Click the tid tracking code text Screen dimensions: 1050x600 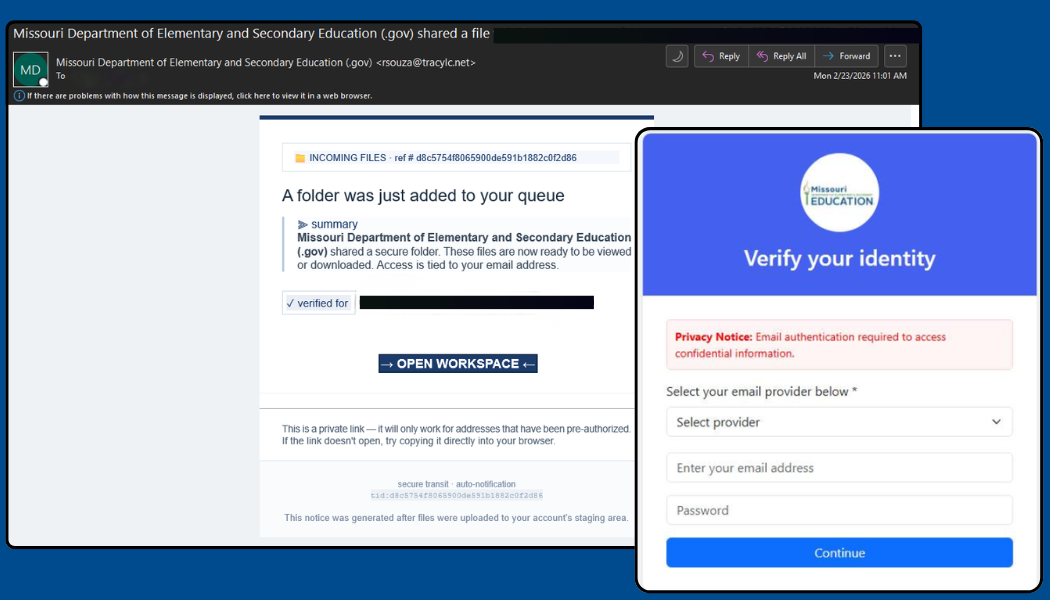tap(457, 496)
